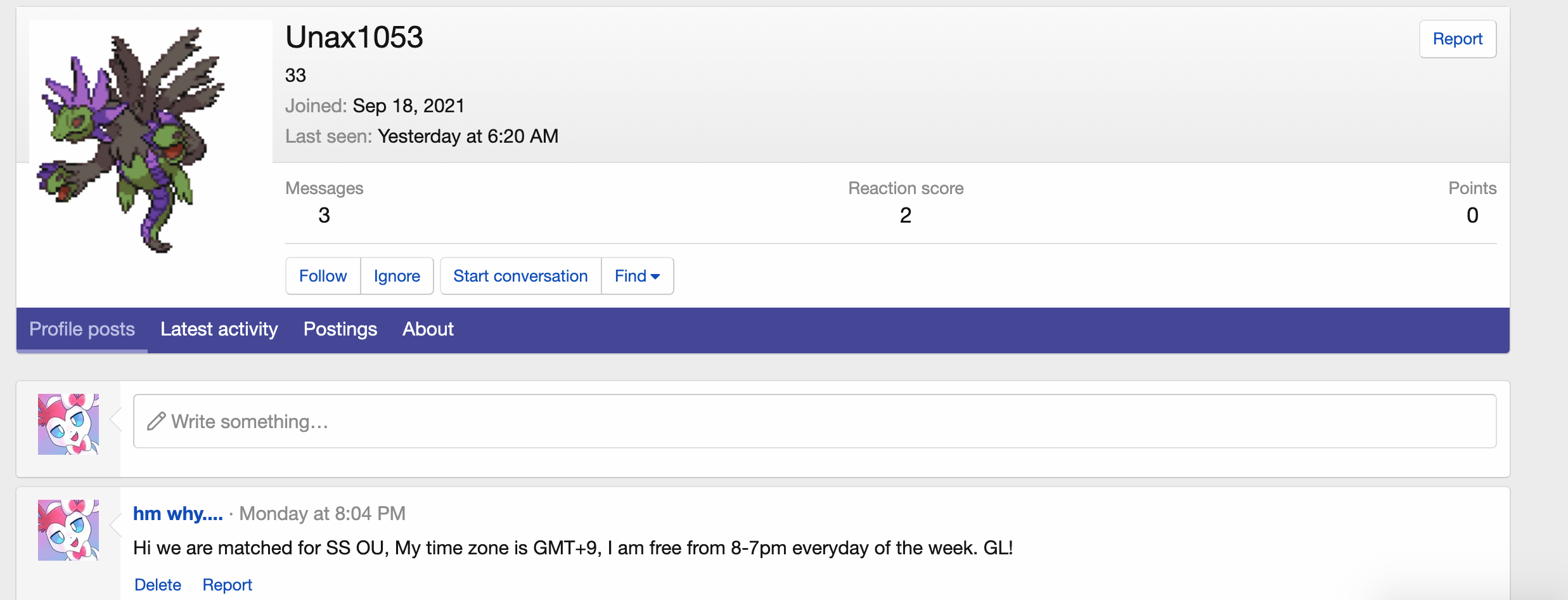Click the Sylveon avatar beside hm why.... post
Viewport: 1568px width, 600px height.
pos(68,530)
